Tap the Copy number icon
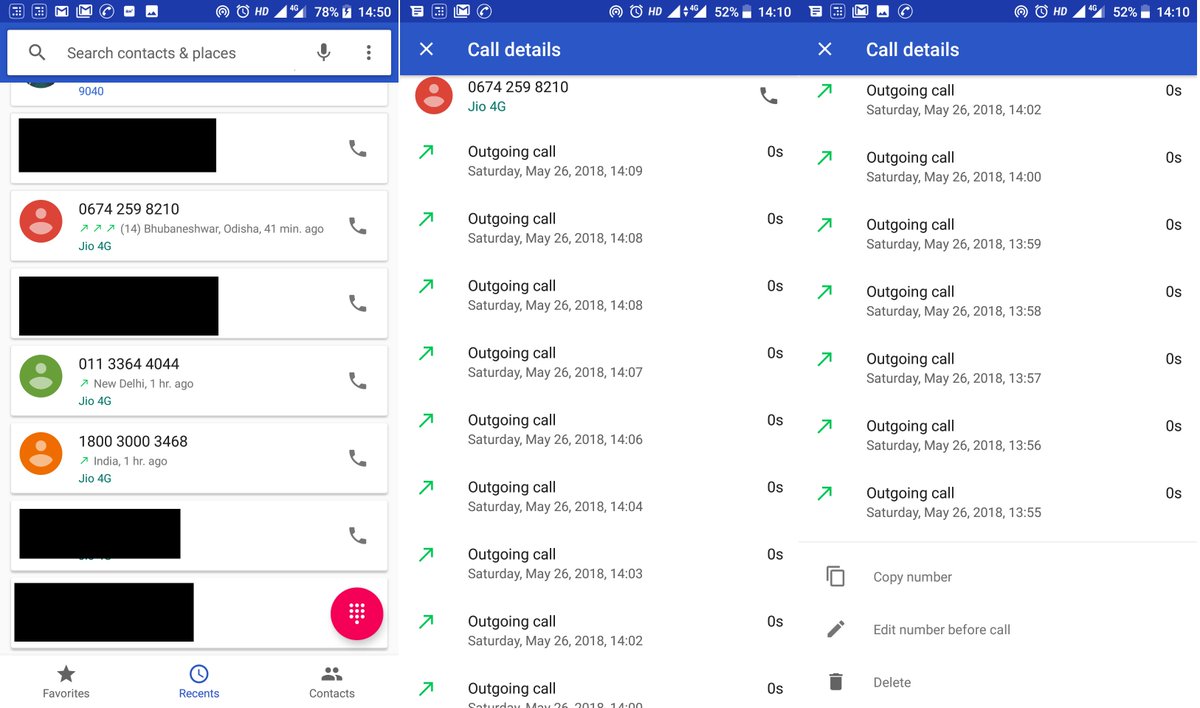This screenshot has height=708, width=1200. point(836,577)
